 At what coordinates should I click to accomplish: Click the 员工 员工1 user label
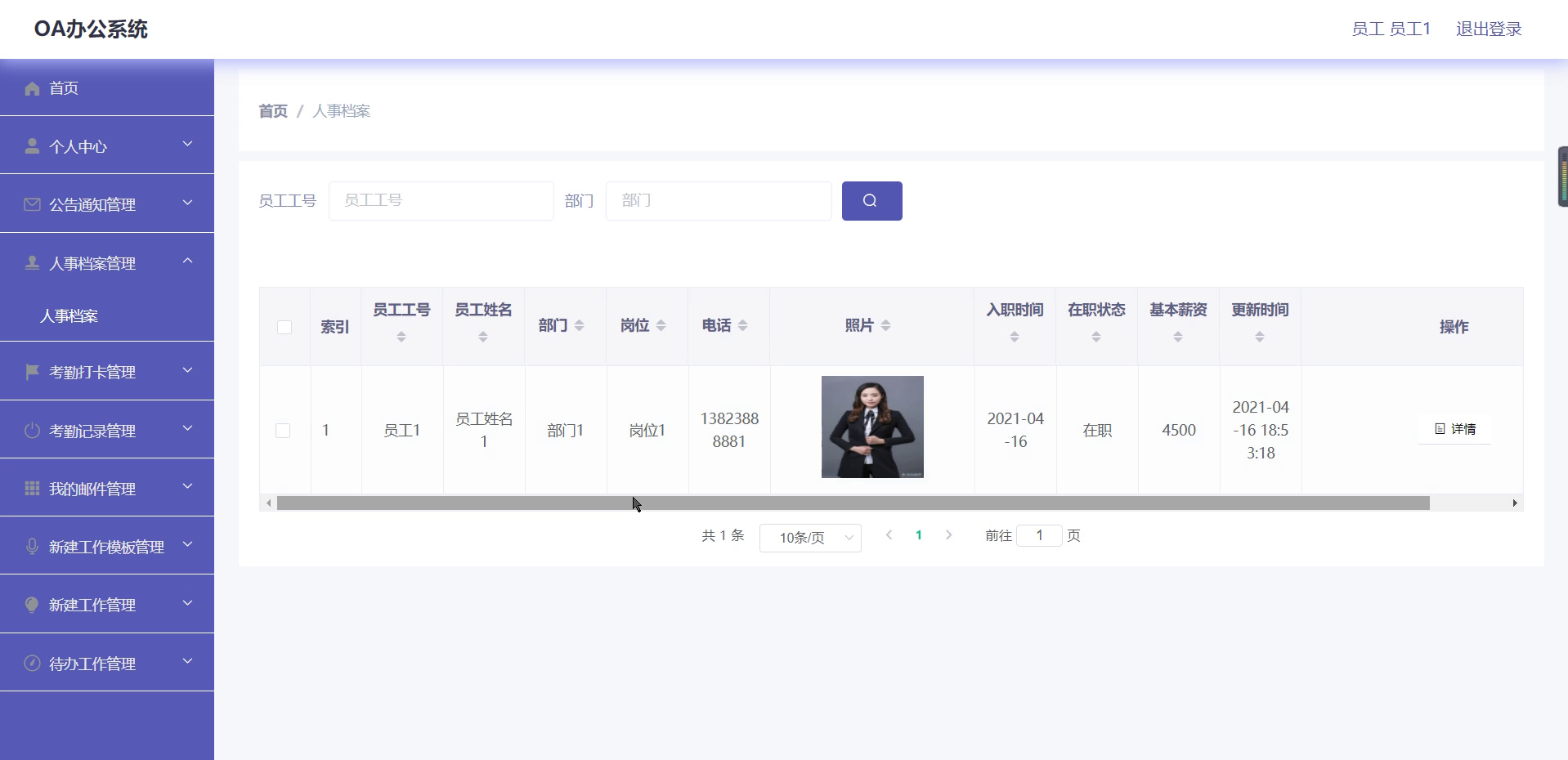click(x=1391, y=29)
